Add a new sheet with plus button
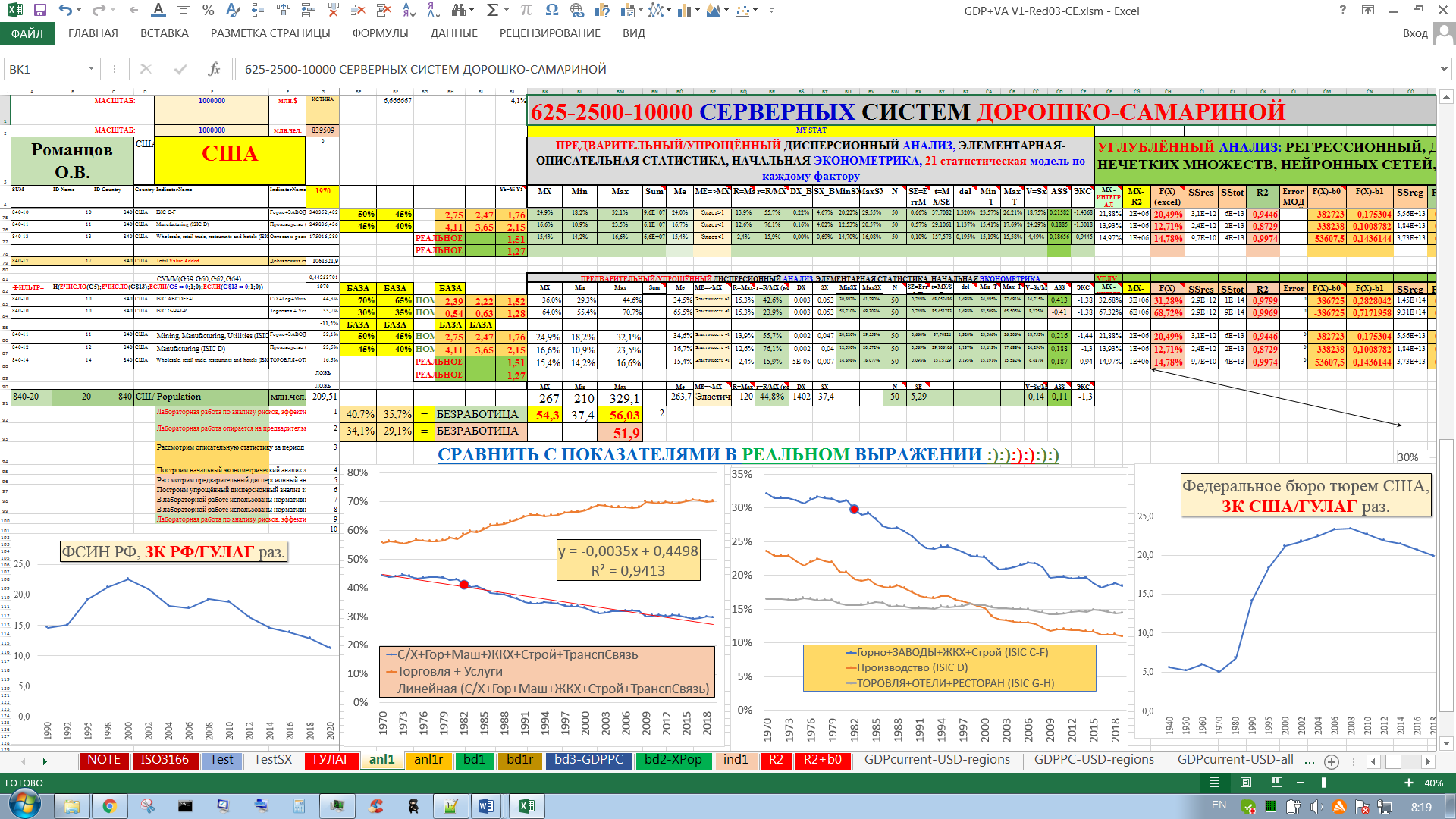Image resolution: width=1456 pixels, height=819 pixels. 1331,761
